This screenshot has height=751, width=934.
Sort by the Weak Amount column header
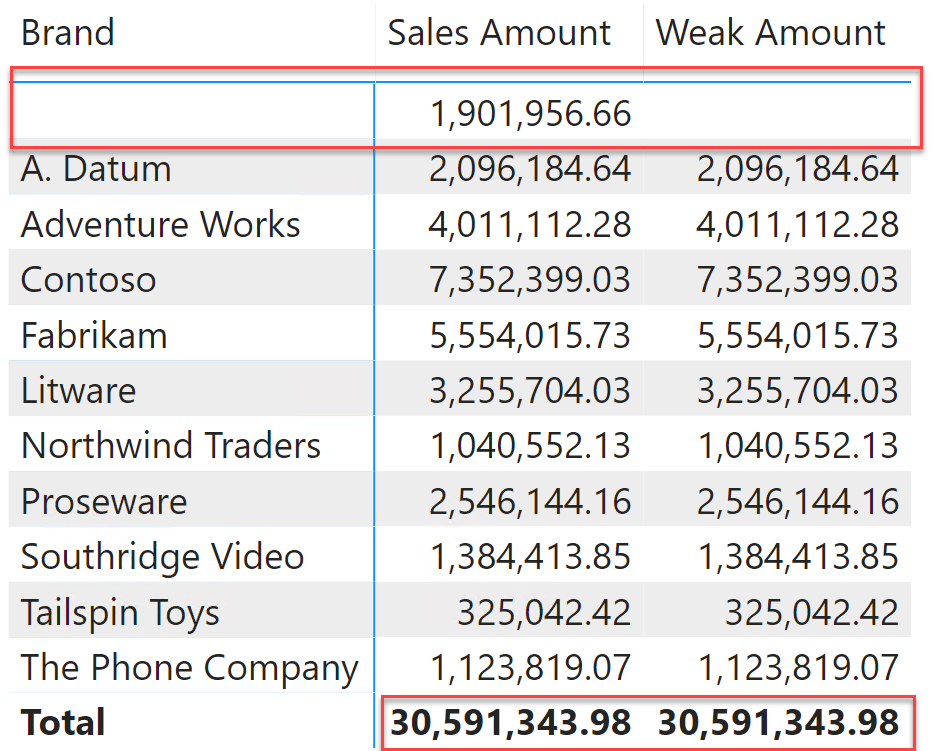coord(770,33)
